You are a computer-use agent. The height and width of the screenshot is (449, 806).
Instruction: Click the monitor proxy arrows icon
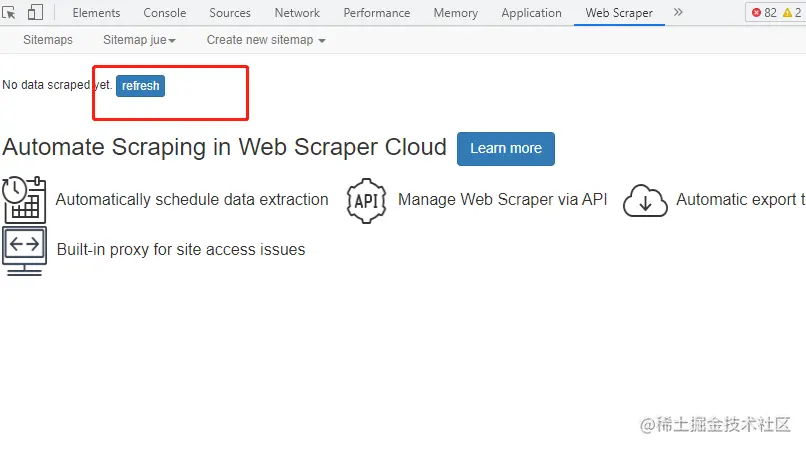(x=24, y=251)
